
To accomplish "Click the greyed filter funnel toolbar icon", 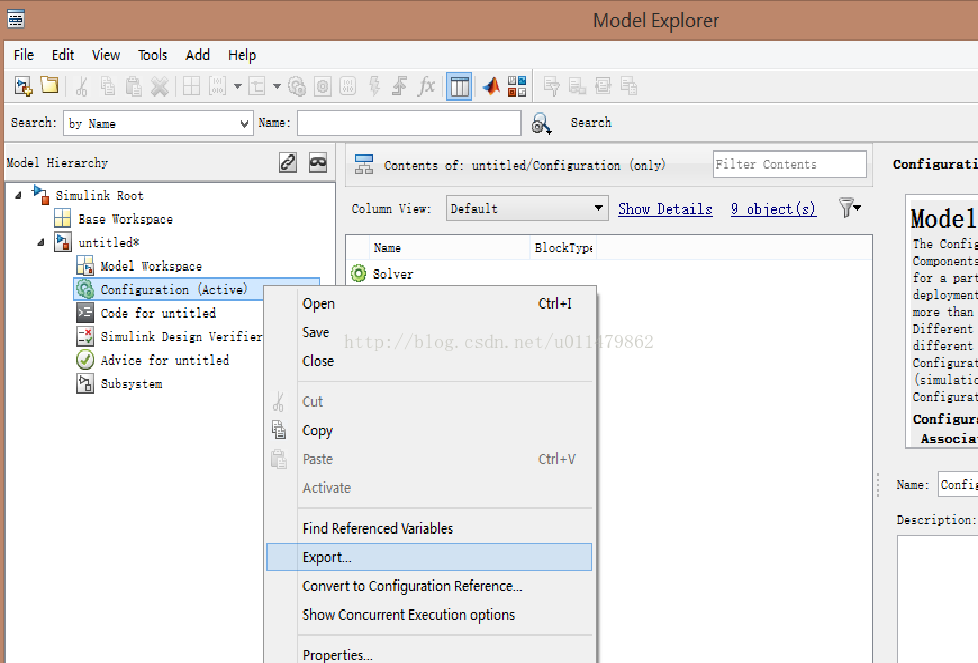I will click(x=551, y=86).
